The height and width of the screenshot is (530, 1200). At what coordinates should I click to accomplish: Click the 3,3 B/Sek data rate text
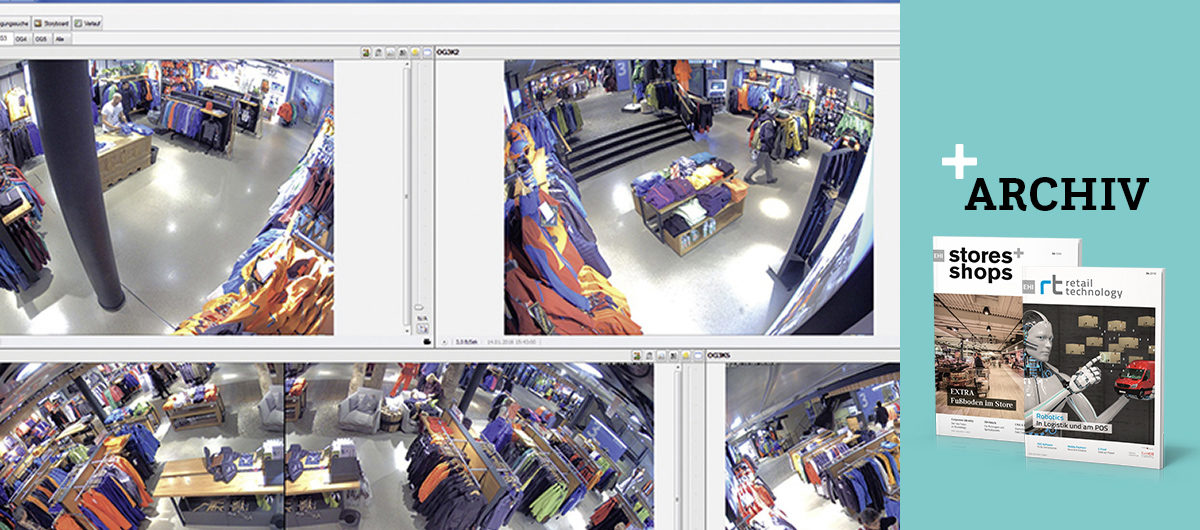click(x=466, y=342)
